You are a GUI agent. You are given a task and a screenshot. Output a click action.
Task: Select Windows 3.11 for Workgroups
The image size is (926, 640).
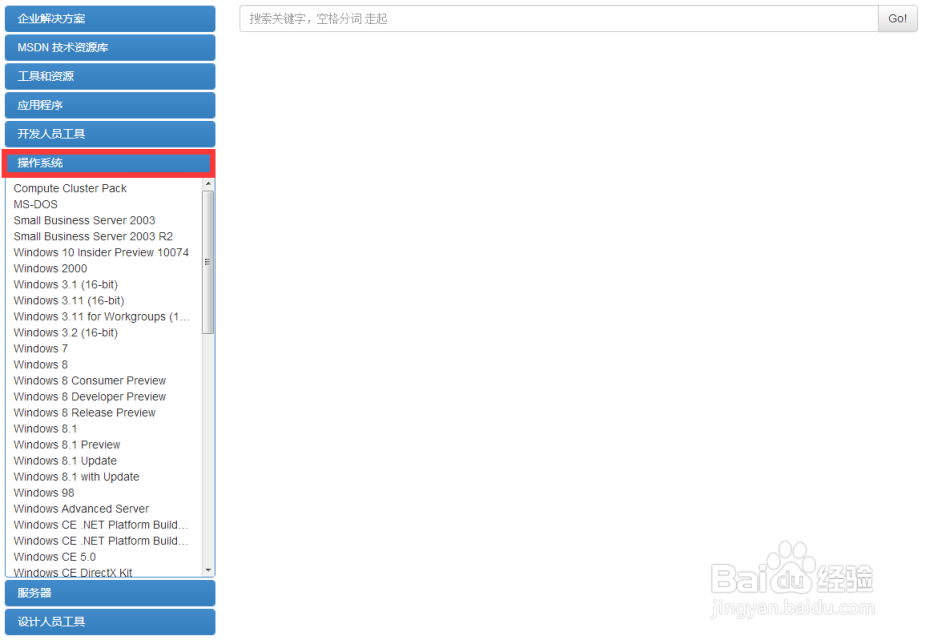coord(102,316)
